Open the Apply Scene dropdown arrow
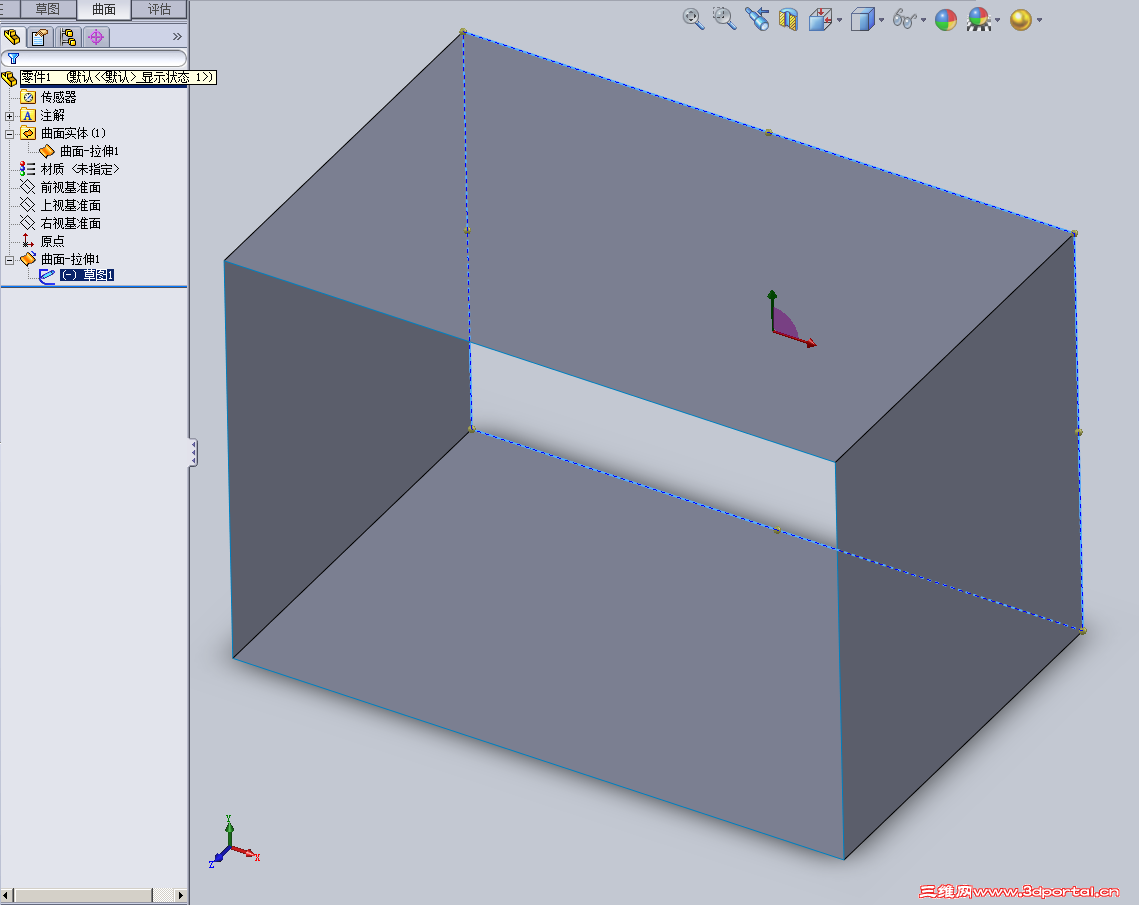Screen dimensions: 1139x905 (x=997, y=20)
